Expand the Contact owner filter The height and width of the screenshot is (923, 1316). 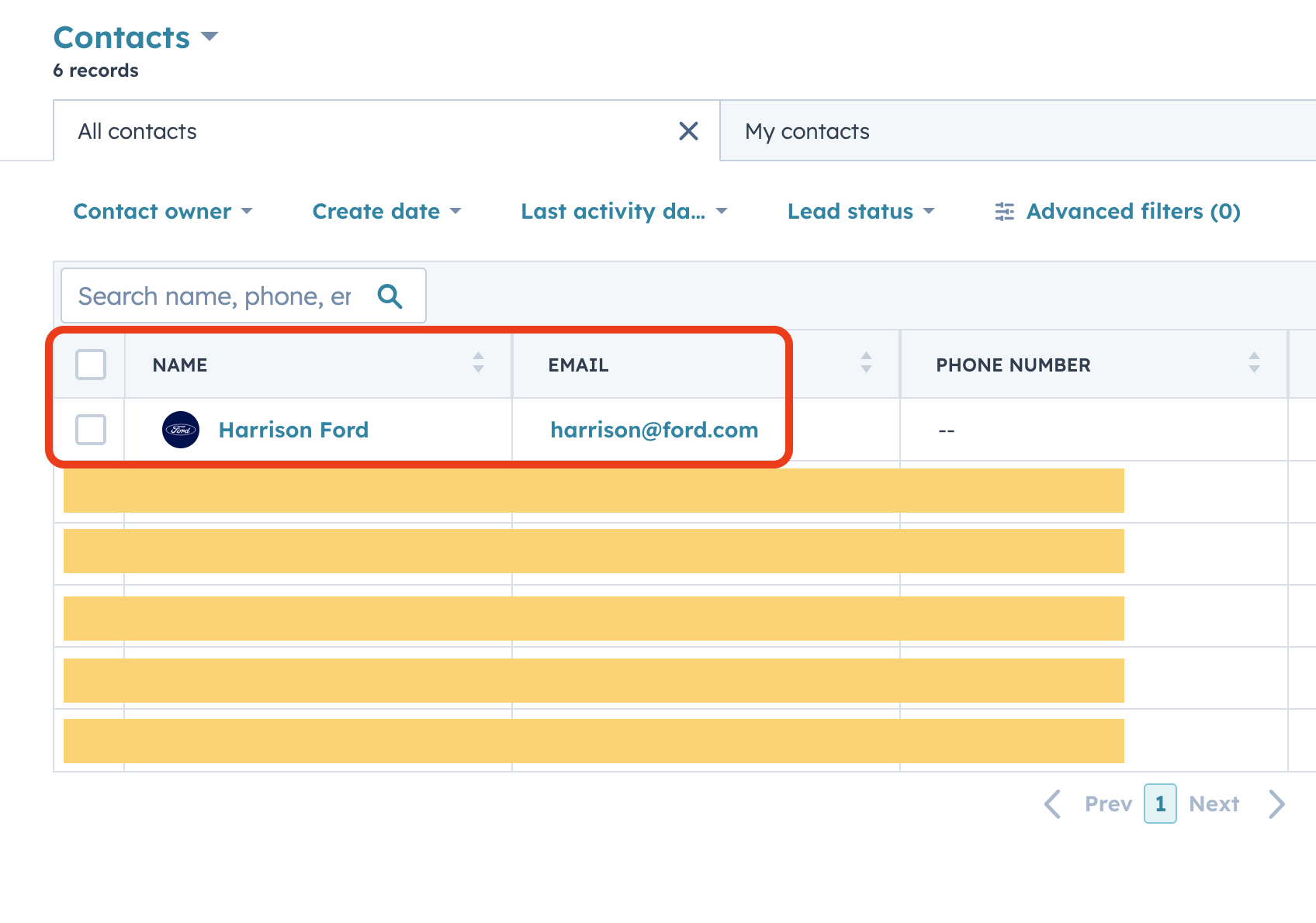(163, 212)
